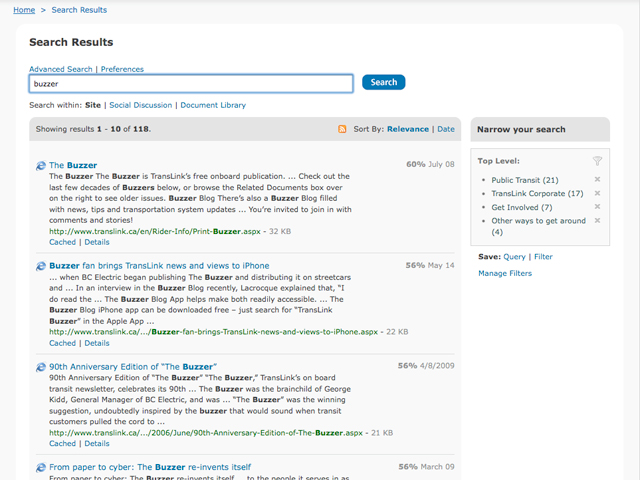640x480 pixels.
Task: View Cached copy of The Buzzer result
Action: pyautogui.click(x=62, y=242)
